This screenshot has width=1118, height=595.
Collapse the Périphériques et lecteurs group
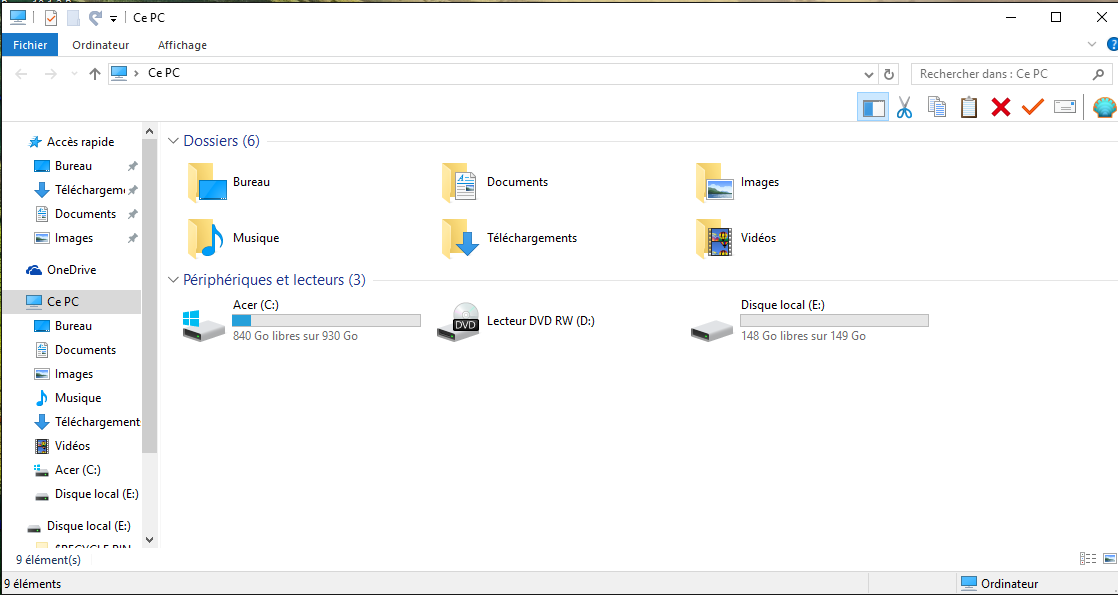pos(173,280)
